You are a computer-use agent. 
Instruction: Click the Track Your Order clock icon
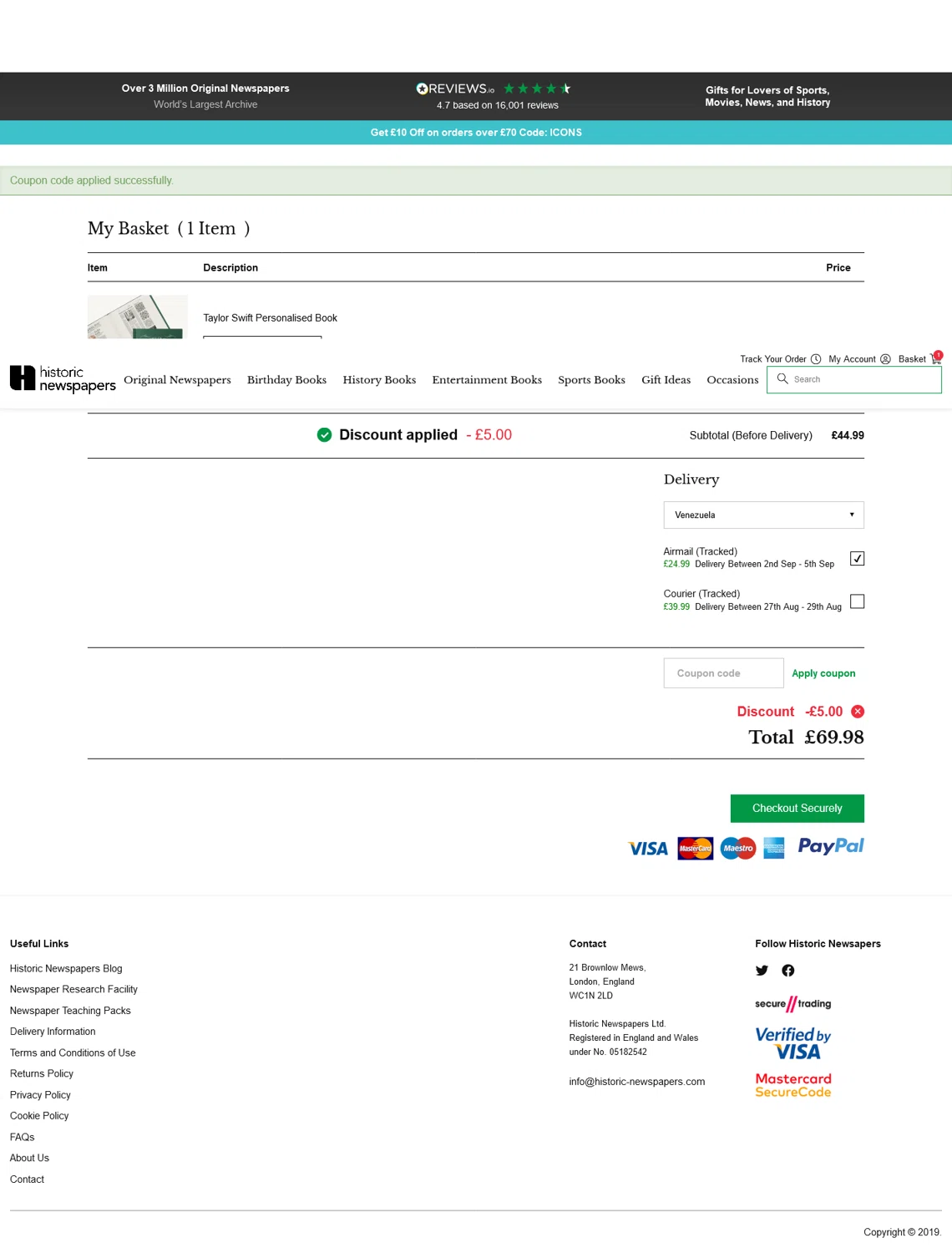pos(816,359)
